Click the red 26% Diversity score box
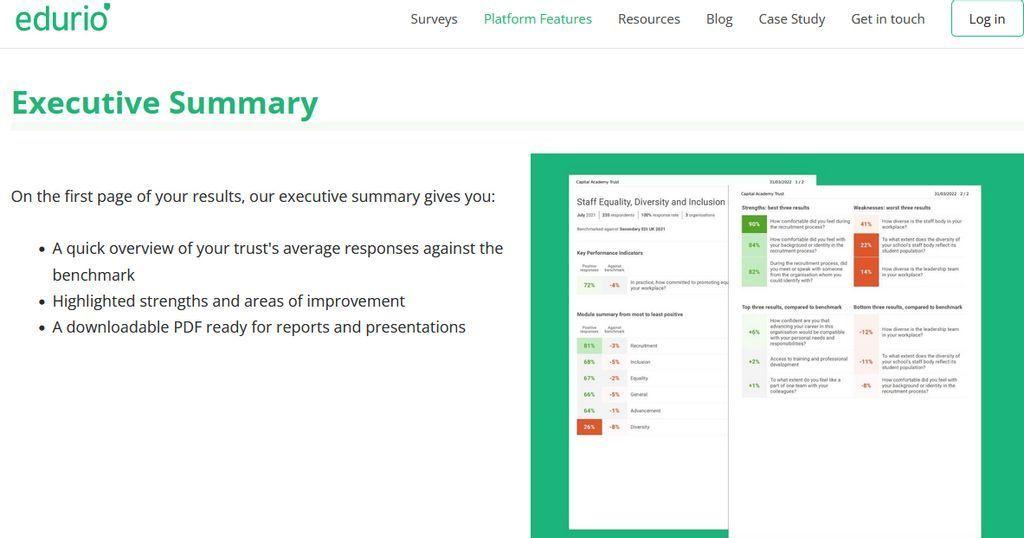The width and height of the screenshot is (1024, 538). pos(589,427)
